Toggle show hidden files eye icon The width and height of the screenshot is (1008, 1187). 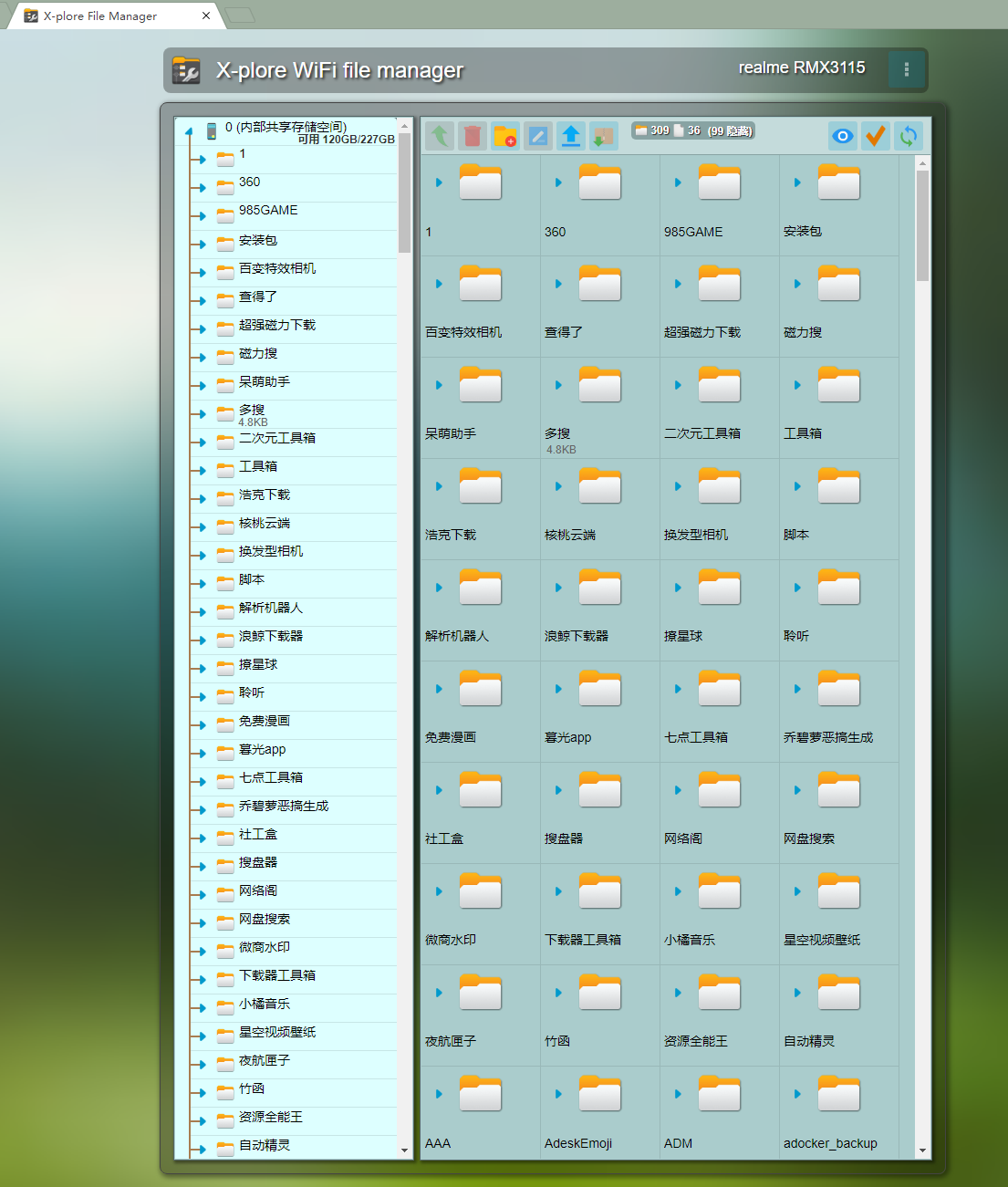click(843, 136)
